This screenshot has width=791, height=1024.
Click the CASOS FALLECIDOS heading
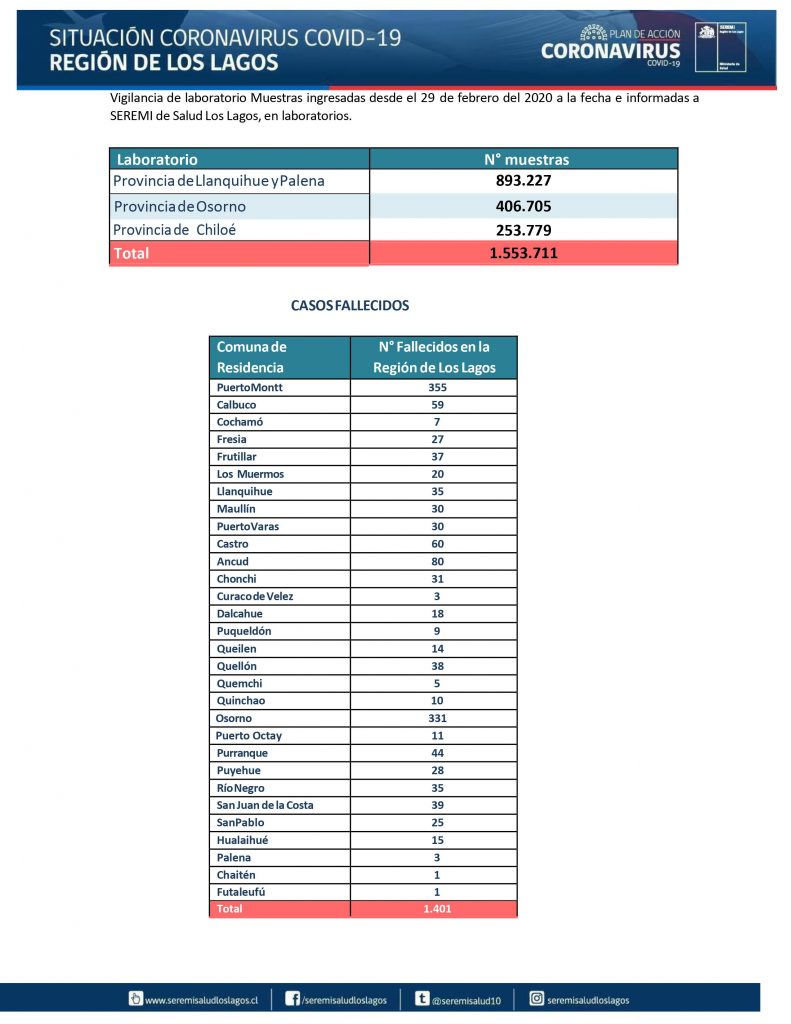click(x=350, y=305)
